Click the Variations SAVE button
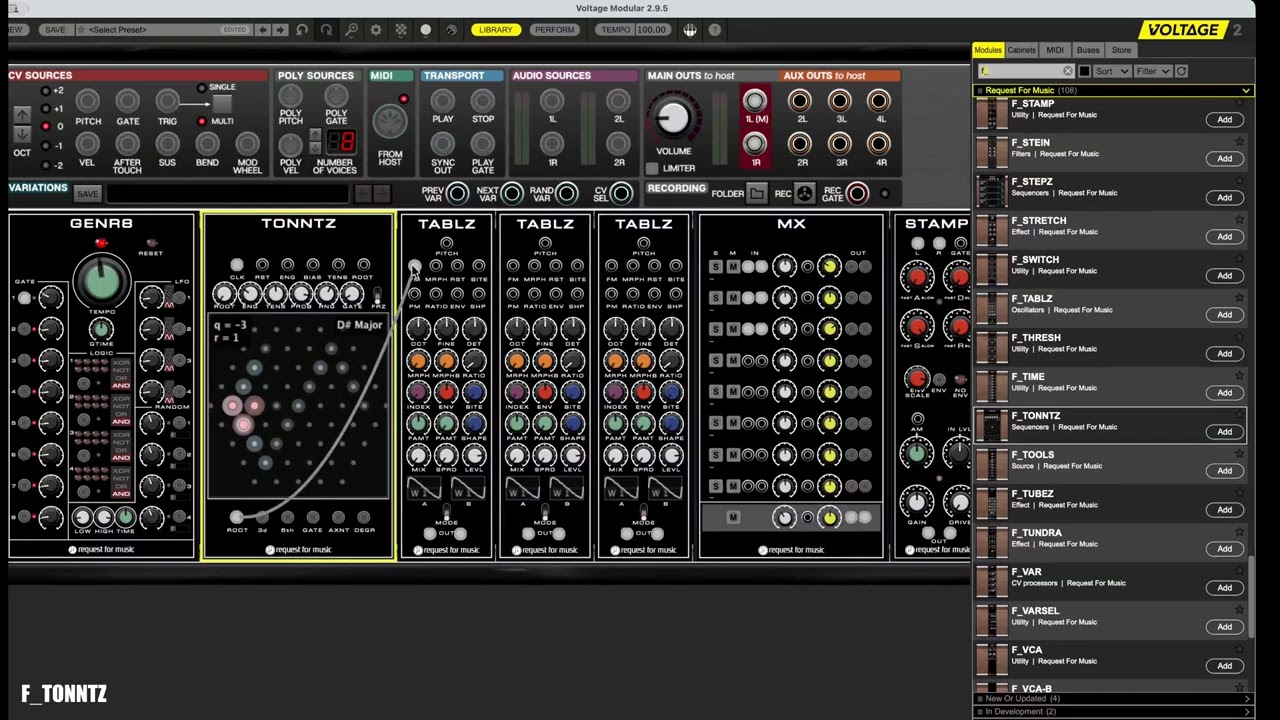 87,194
